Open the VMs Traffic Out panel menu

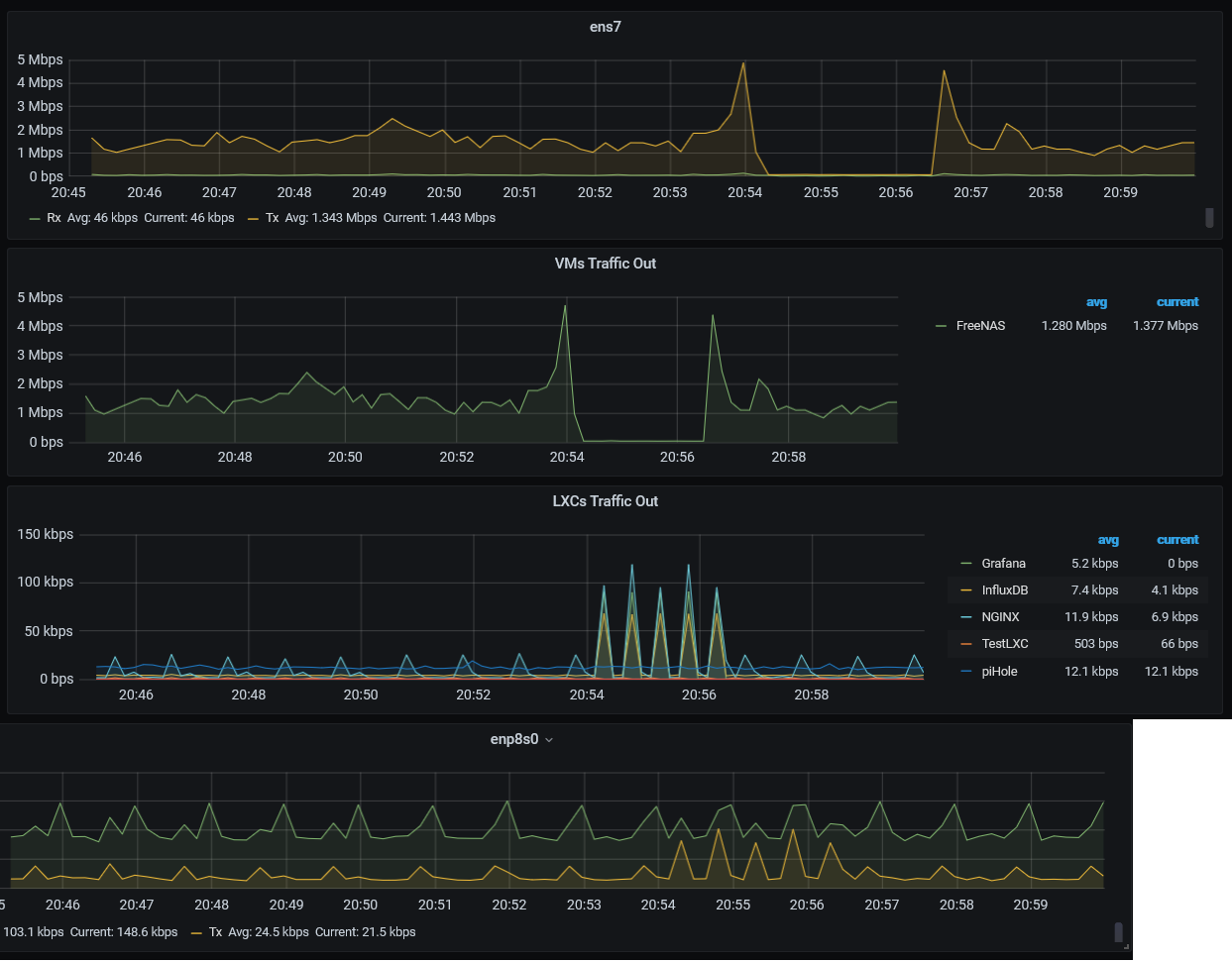[x=605, y=264]
